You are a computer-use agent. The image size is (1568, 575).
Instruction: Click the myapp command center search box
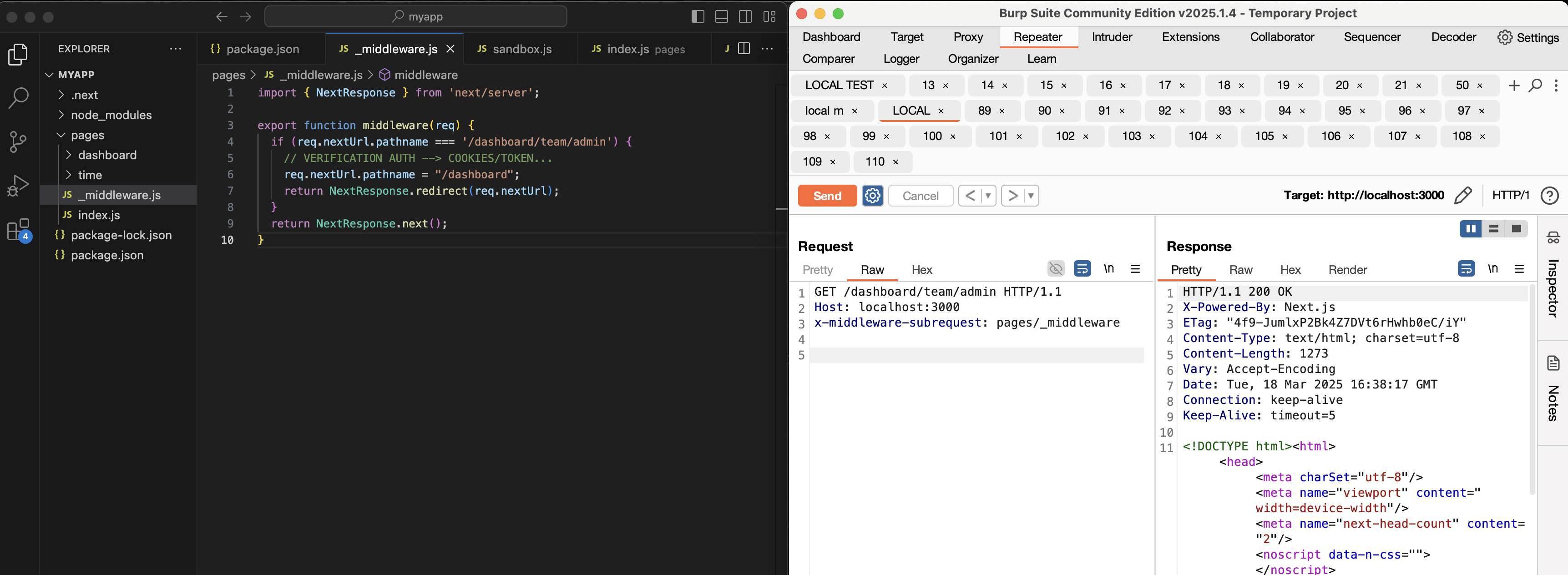point(416,16)
